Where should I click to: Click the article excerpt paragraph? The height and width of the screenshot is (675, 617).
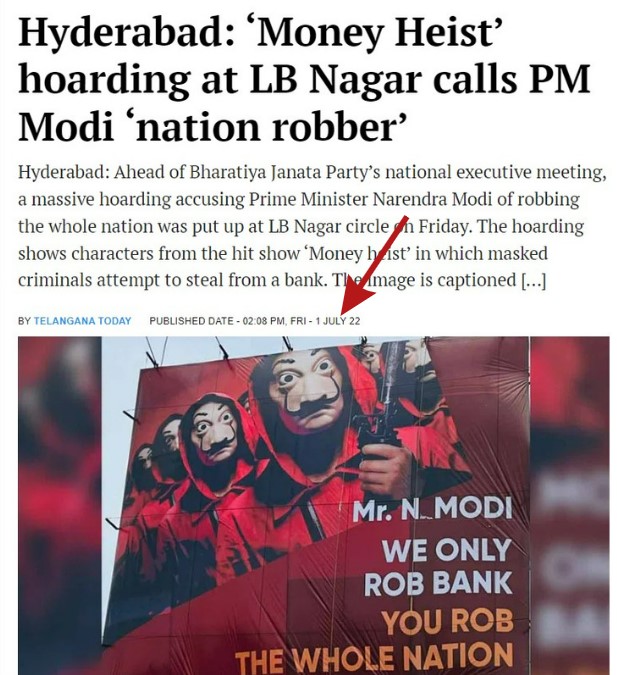[312, 226]
